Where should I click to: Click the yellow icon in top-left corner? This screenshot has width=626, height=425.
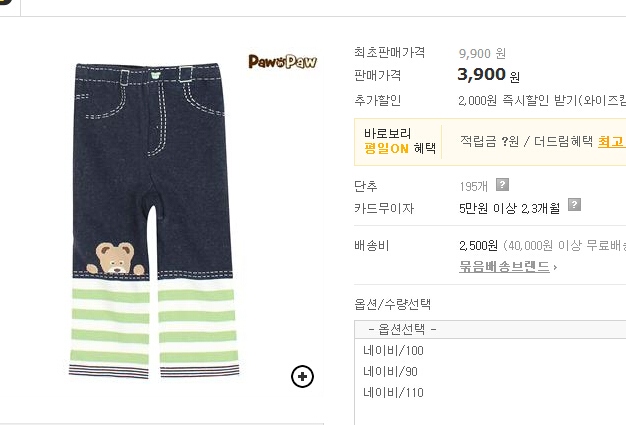click(6, 2)
